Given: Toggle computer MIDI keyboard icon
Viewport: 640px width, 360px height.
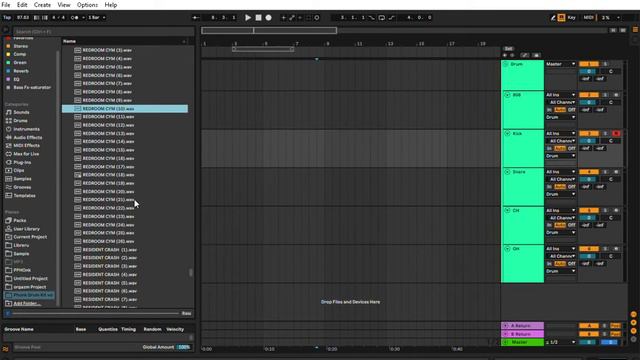Looking at the screenshot, I should coord(562,18).
